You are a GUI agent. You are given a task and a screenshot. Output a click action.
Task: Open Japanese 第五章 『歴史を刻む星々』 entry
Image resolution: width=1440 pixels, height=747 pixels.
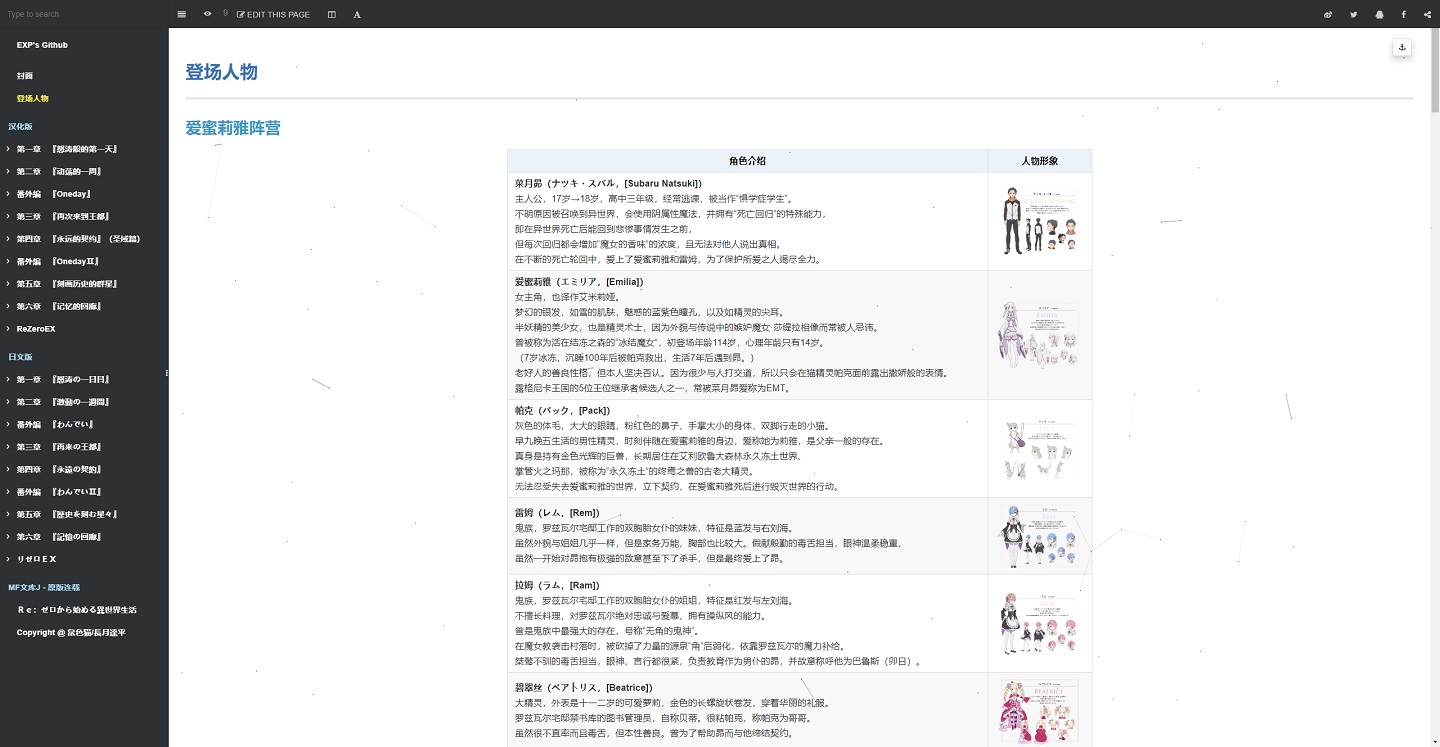(67, 514)
